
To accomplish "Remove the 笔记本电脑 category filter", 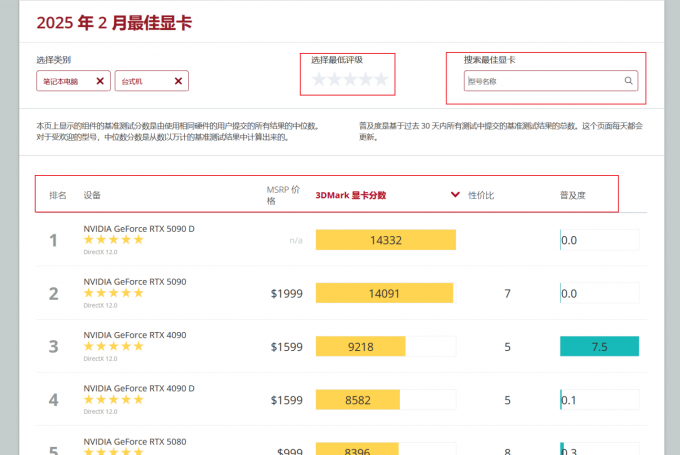I will (100, 81).
